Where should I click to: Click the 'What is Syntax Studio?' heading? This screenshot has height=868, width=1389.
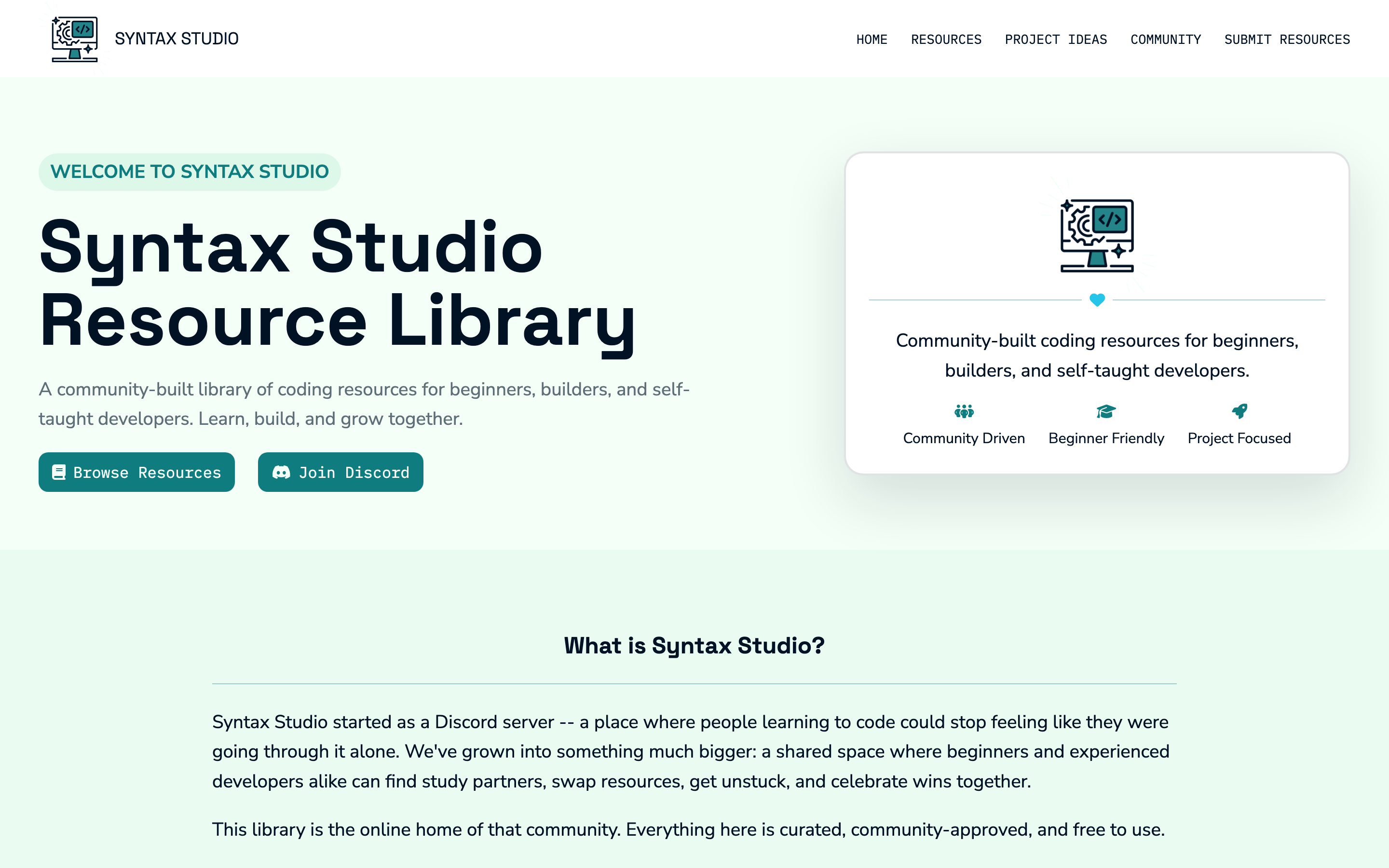pyautogui.click(x=694, y=646)
